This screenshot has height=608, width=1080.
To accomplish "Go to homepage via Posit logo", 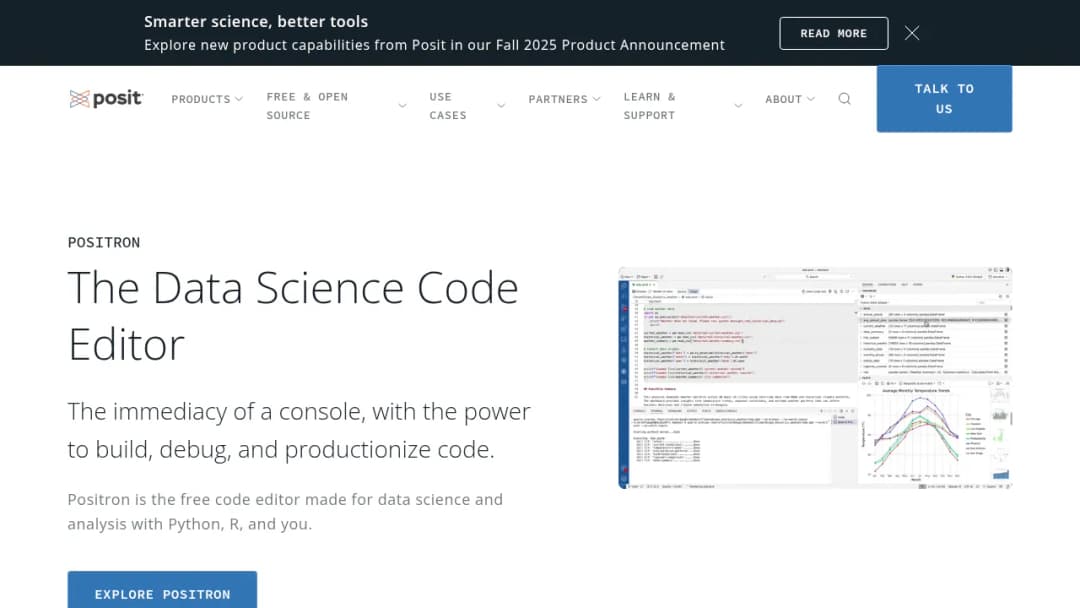I will pyautogui.click(x=105, y=99).
